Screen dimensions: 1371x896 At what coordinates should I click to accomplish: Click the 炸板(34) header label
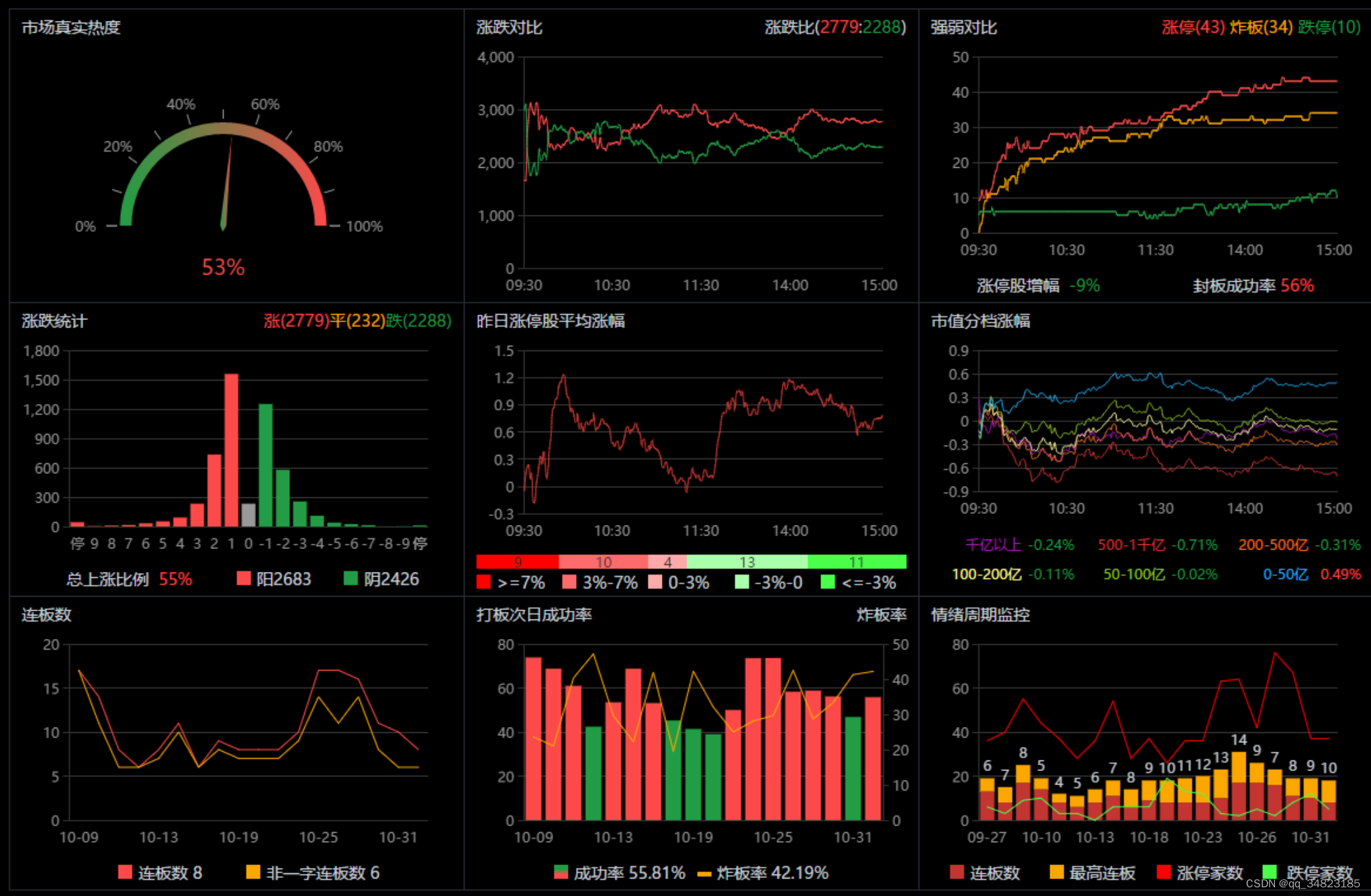point(1261,27)
